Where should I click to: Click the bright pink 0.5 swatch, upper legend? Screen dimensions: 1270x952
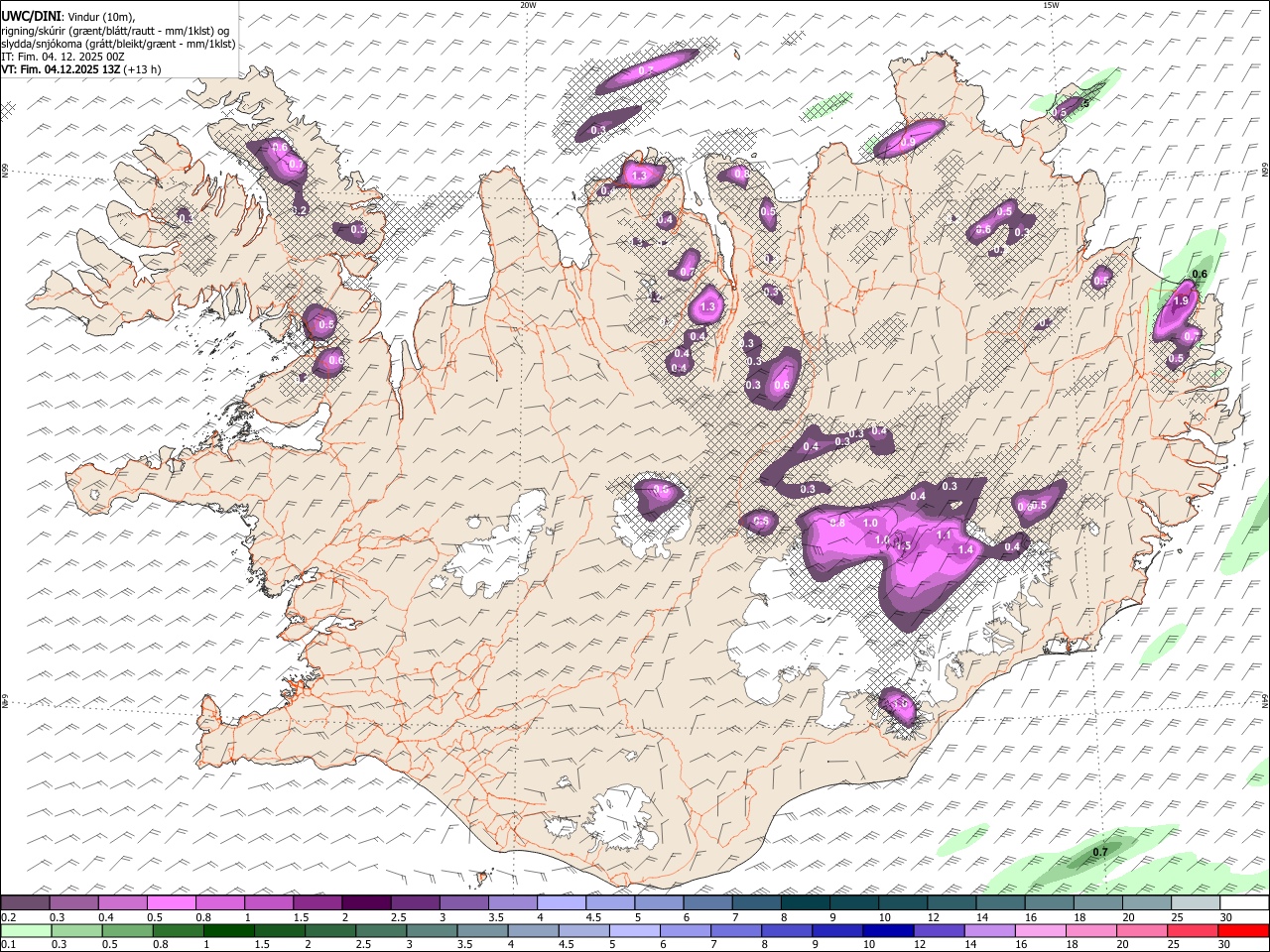171,902
